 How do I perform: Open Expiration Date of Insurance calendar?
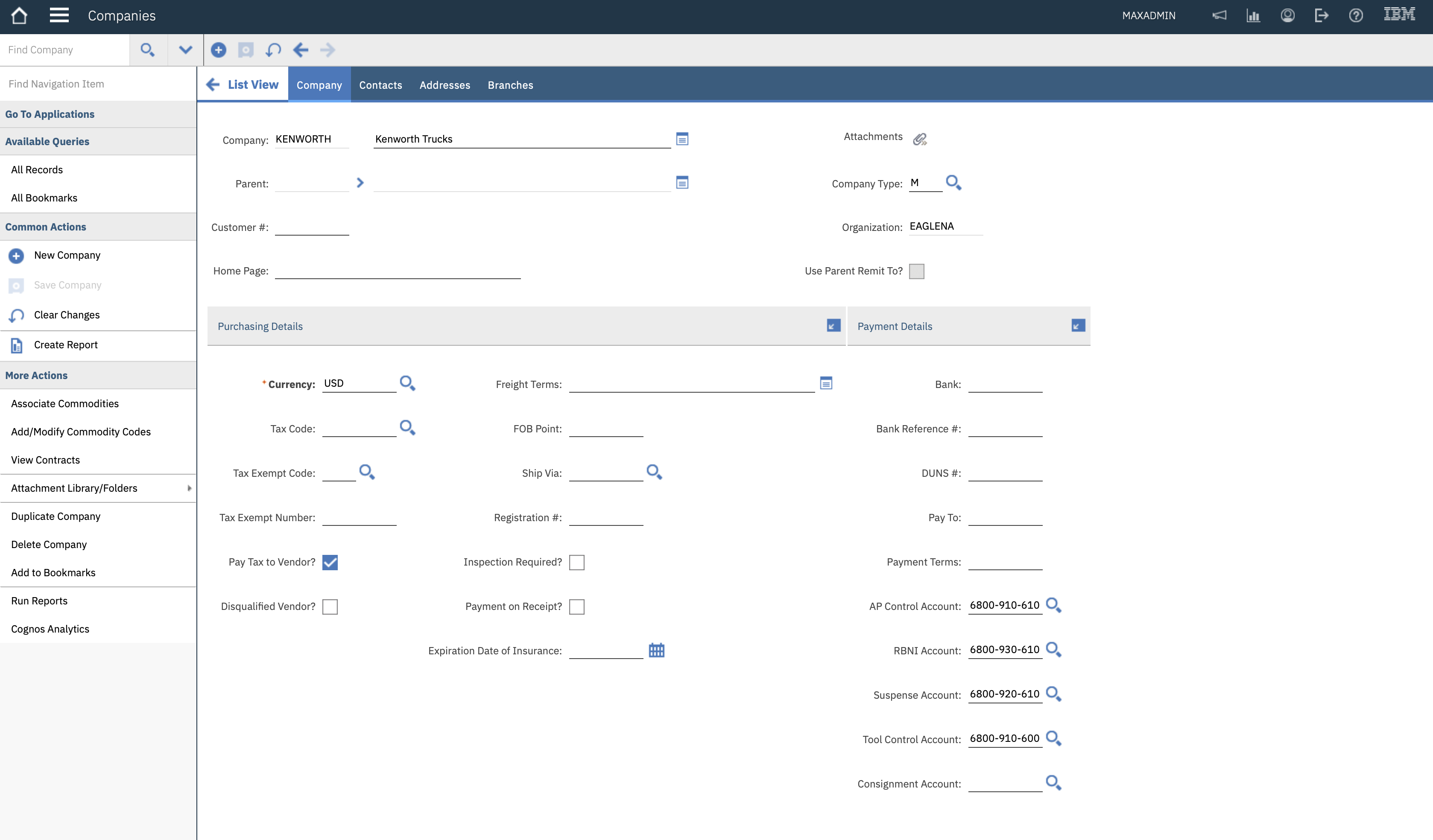click(656, 650)
